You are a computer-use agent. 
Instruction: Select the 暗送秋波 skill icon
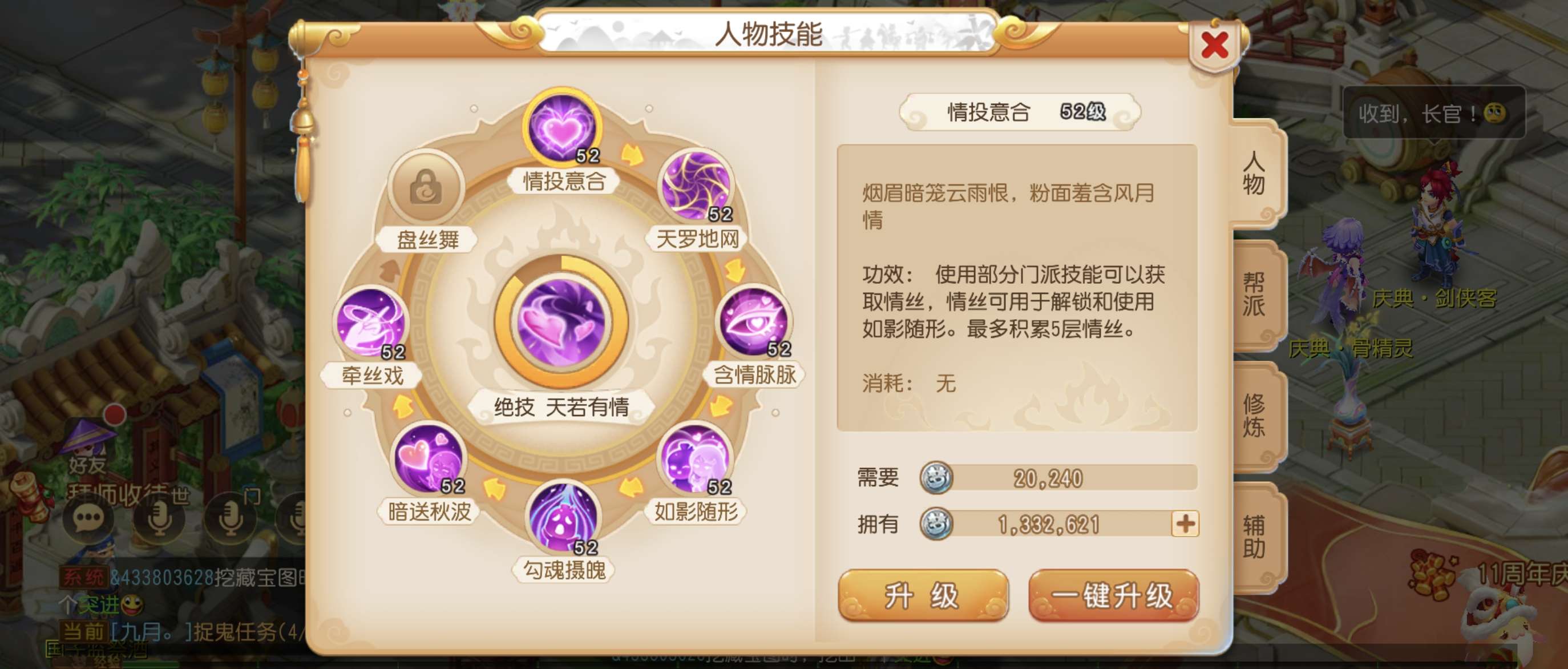[x=429, y=458]
